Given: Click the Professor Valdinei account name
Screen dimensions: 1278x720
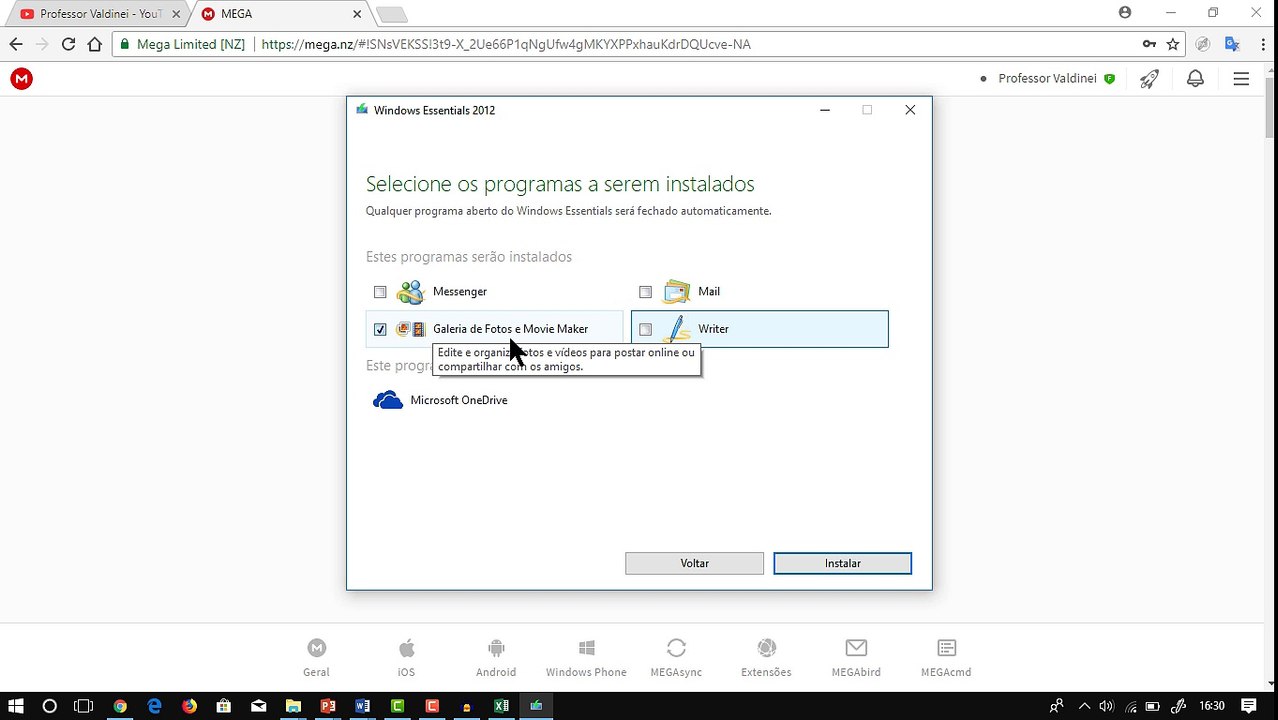Looking at the screenshot, I should [x=1047, y=78].
